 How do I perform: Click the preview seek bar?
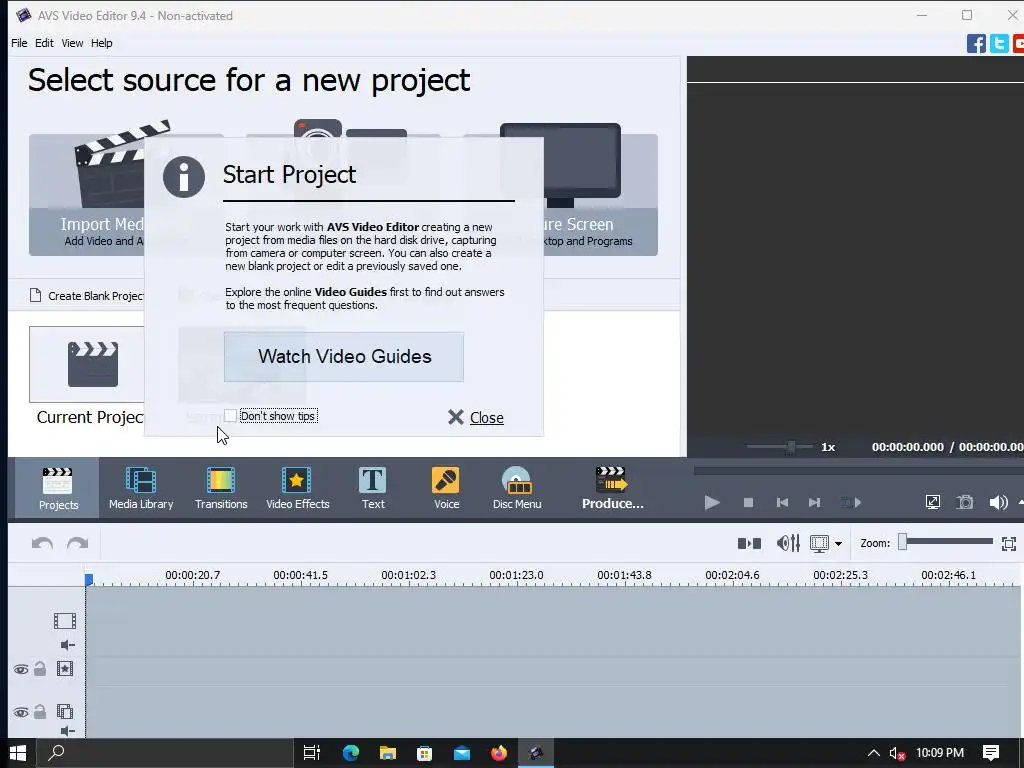858,470
